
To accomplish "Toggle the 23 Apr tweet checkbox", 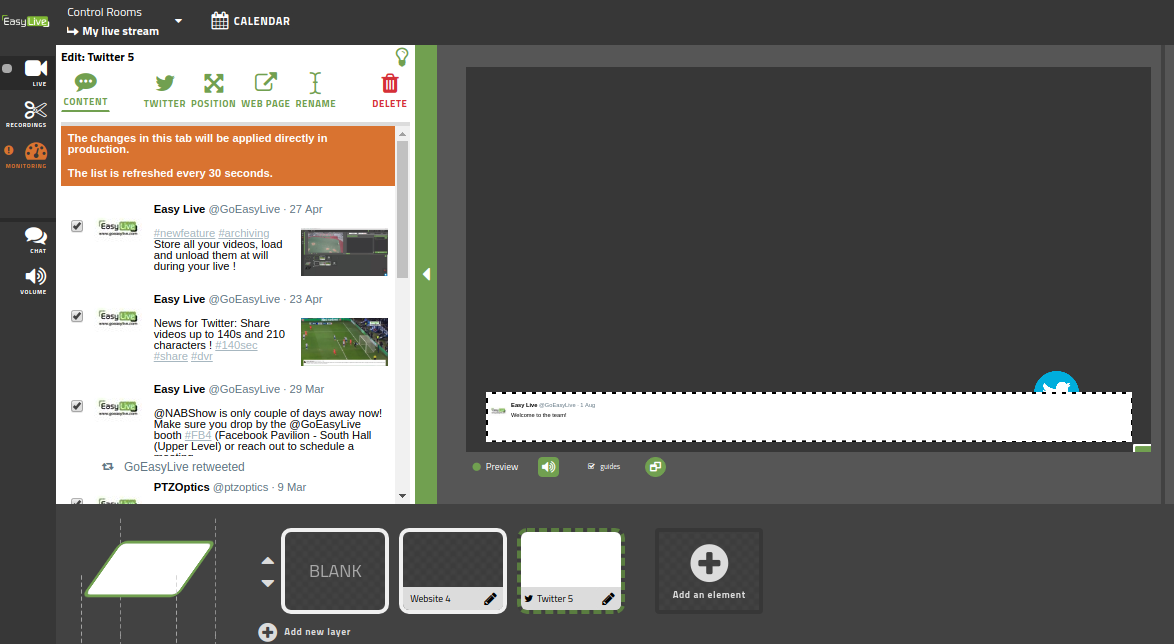I will tap(77, 316).
